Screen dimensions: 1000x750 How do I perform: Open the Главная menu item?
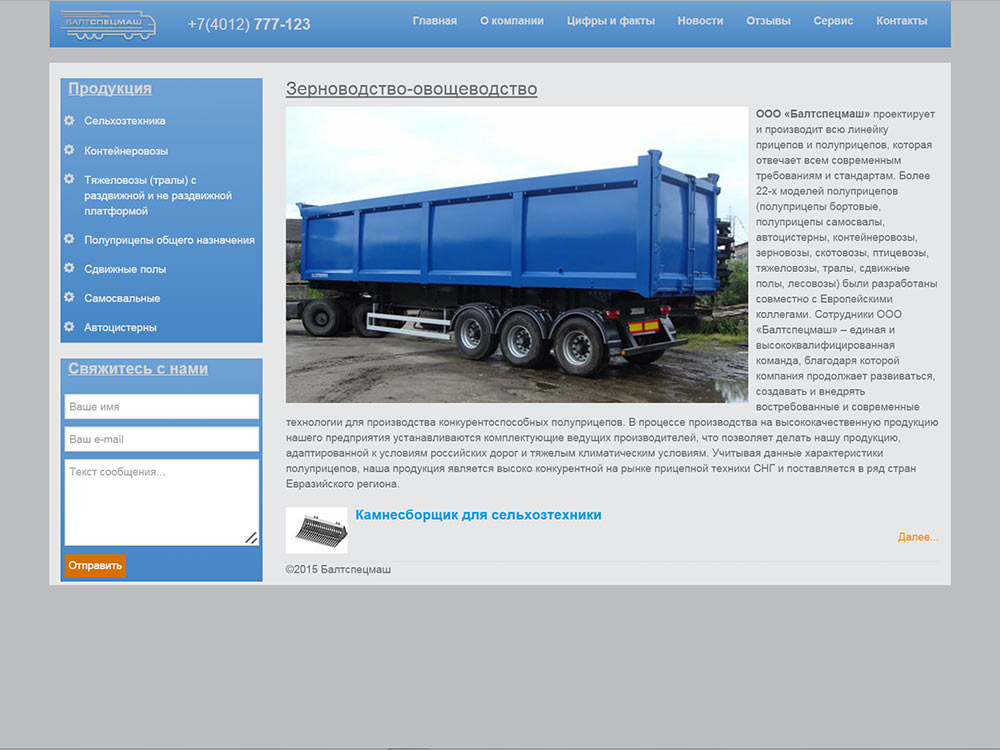coord(434,21)
